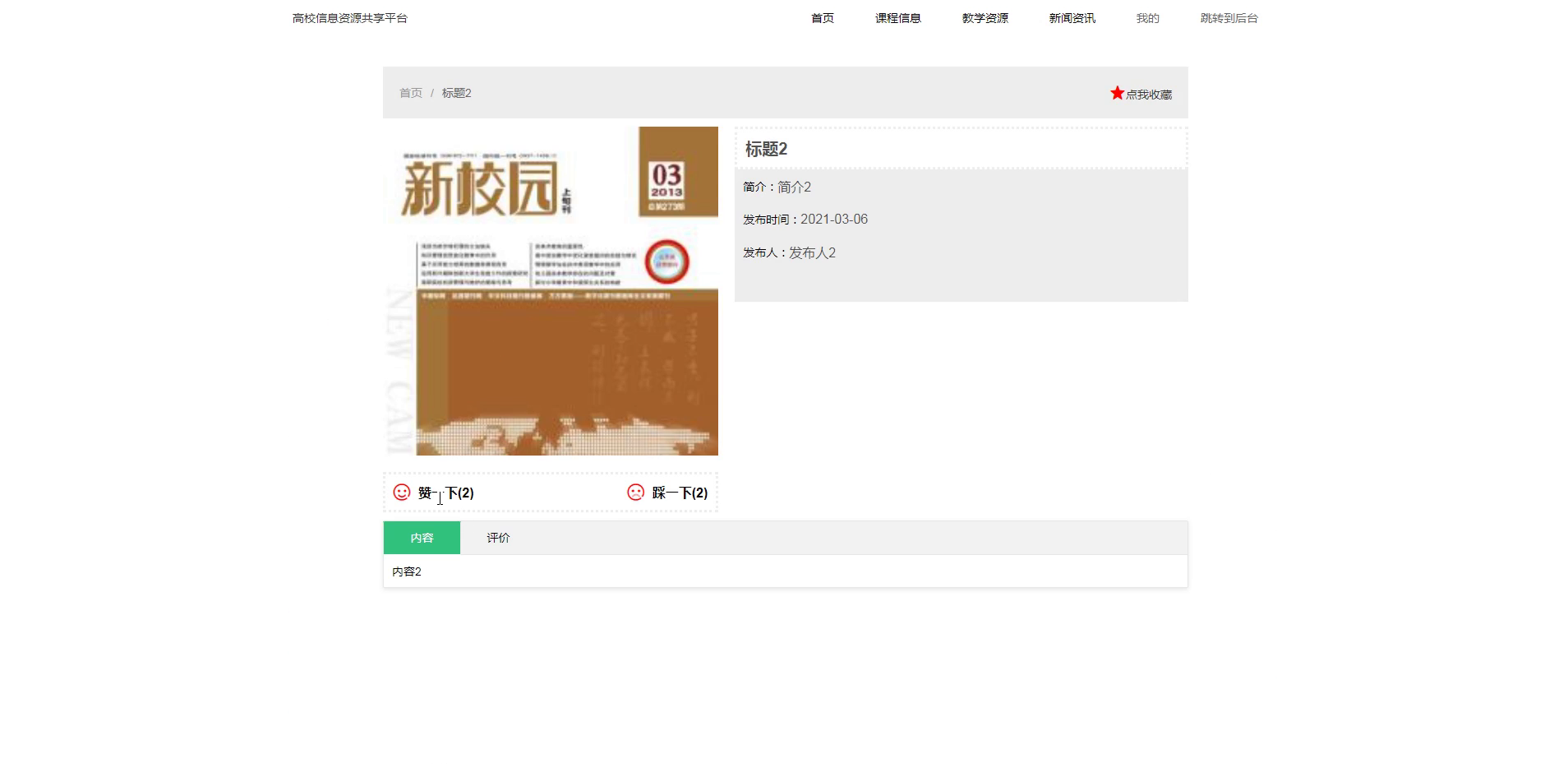Image resolution: width=1568 pixels, height=768 pixels.
Task: Open 新闻资讯 from the top menu
Action: 1072,18
